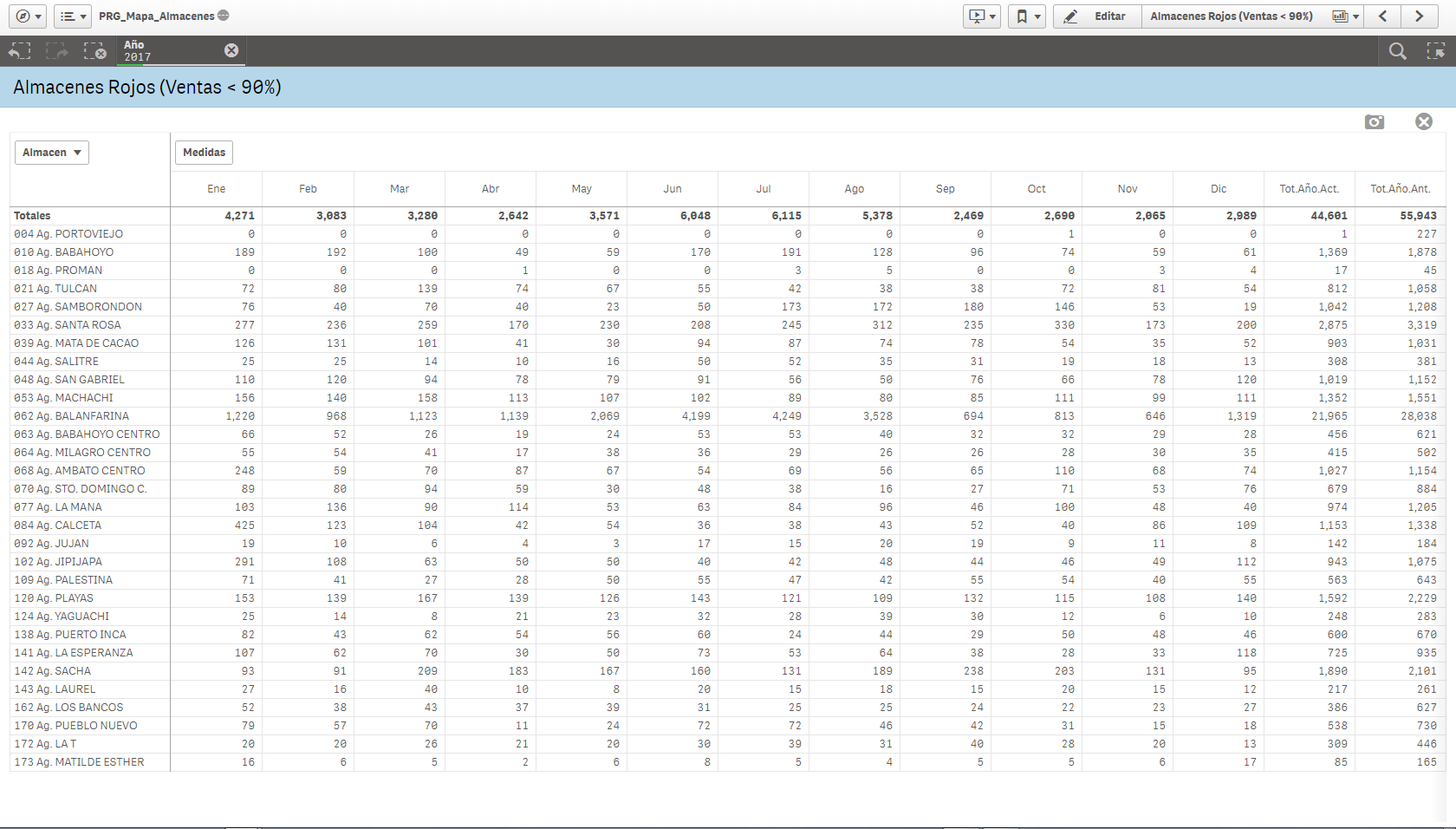Click the value 28,038 for BALANFARINA
Viewport: 1456px width, 829px height.
[x=1419, y=416]
